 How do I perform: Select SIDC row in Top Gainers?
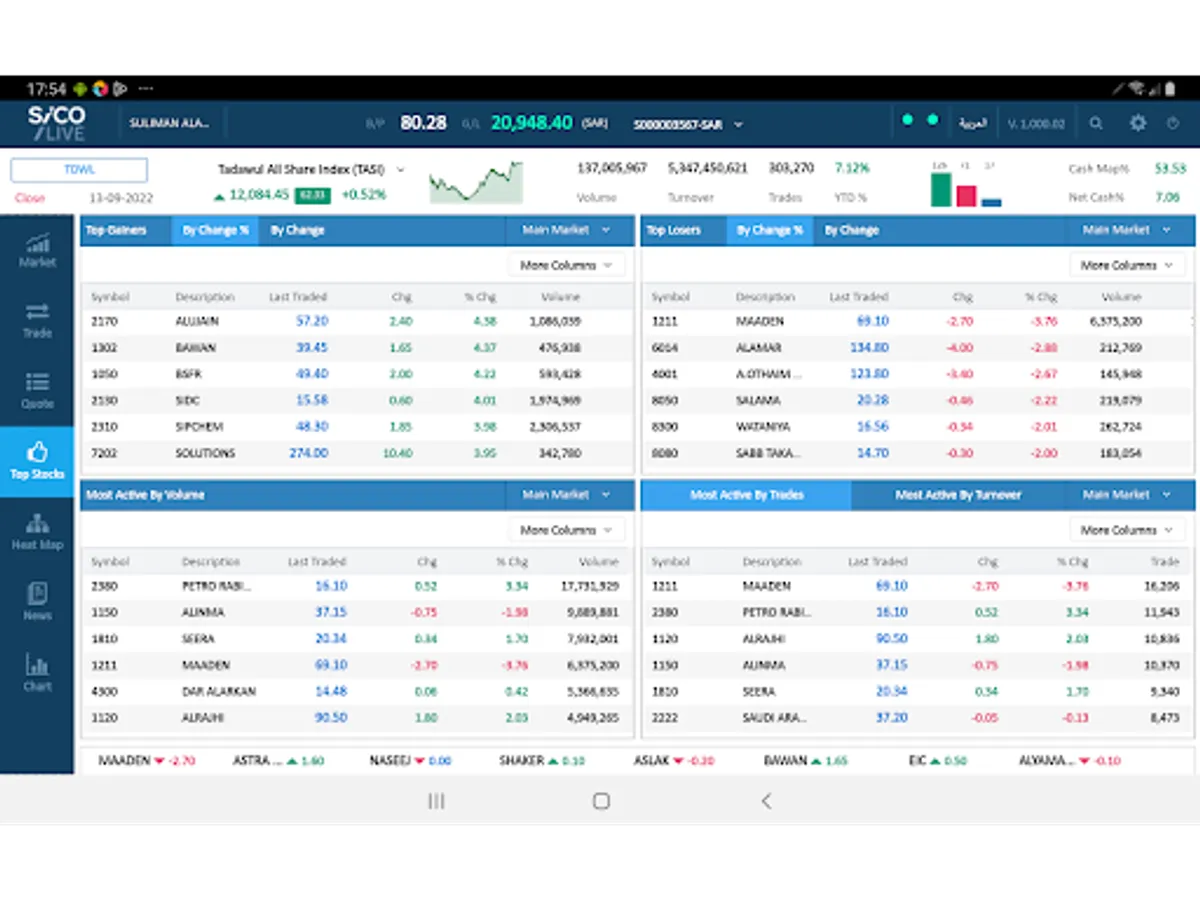tap(357, 400)
